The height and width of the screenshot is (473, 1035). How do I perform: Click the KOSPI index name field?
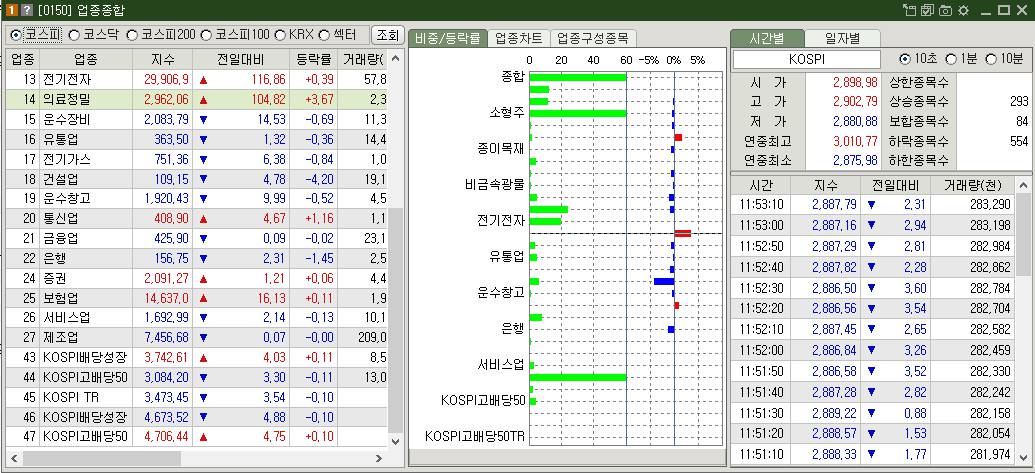[x=807, y=59]
